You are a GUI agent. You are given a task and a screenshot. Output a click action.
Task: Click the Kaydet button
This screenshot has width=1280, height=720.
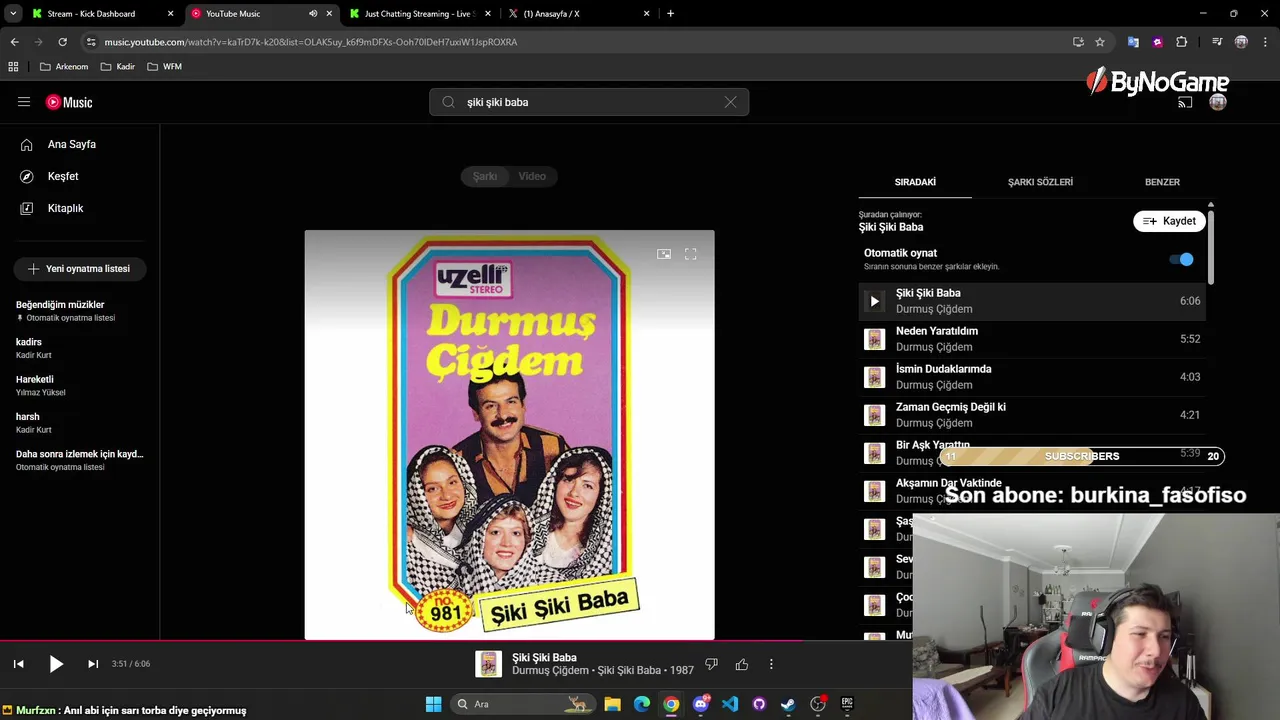[x=1169, y=221]
